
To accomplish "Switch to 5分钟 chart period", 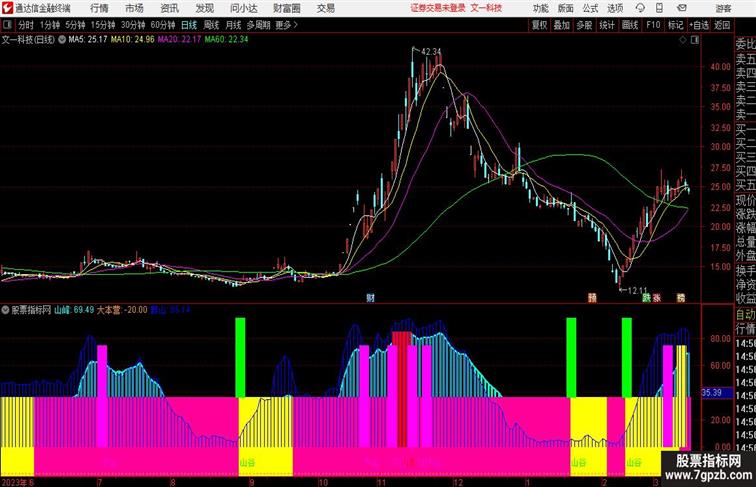I will (75, 25).
